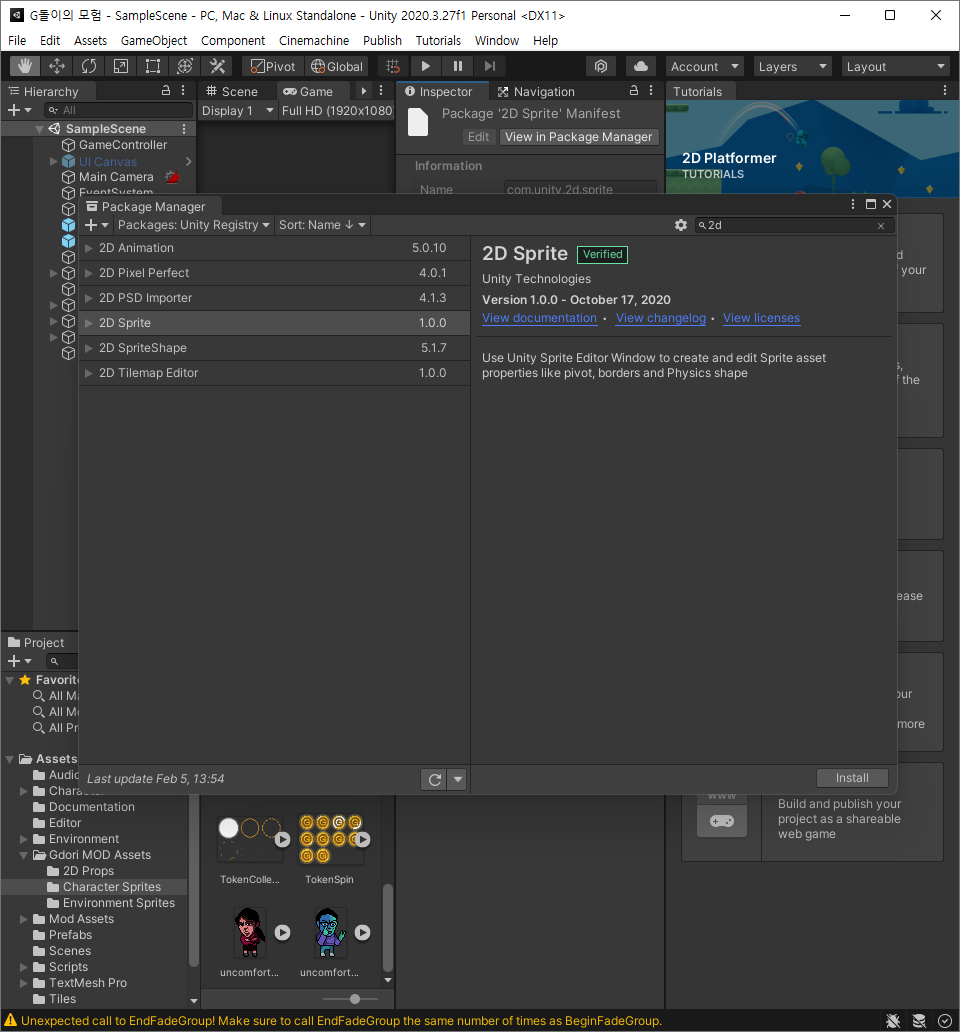This screenshot has width=960, height=1032.
Task: Select the Rect tool
Action: click(x=153, y=66)
